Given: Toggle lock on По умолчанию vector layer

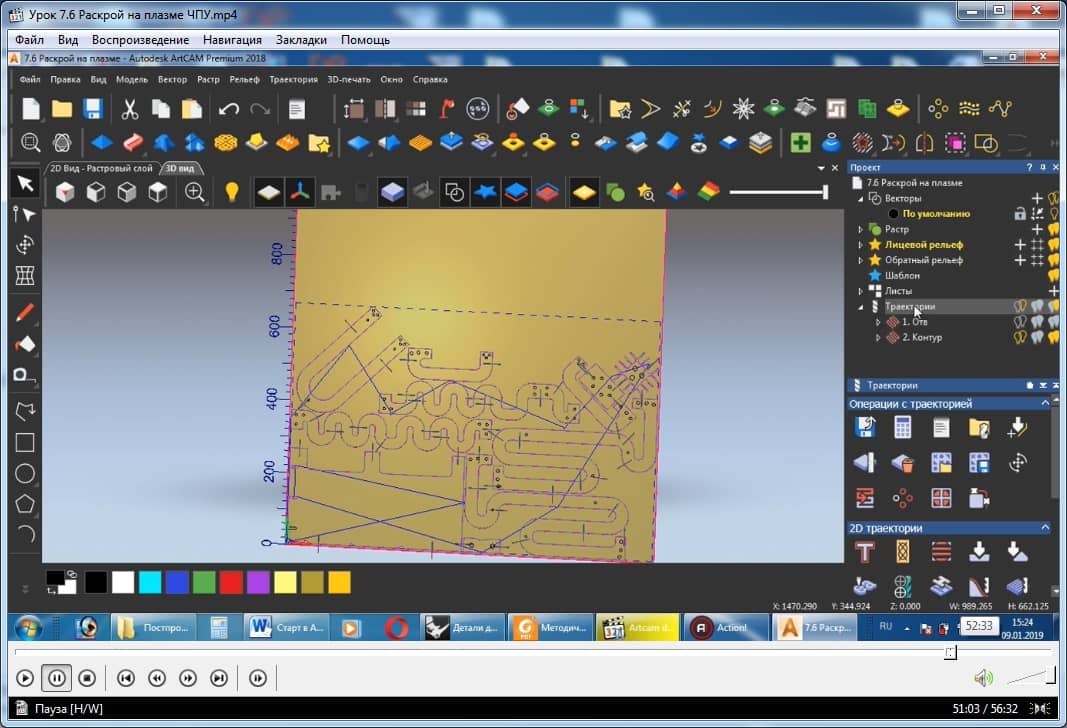Looking at the screenshot, I should tap(1020, 214).
